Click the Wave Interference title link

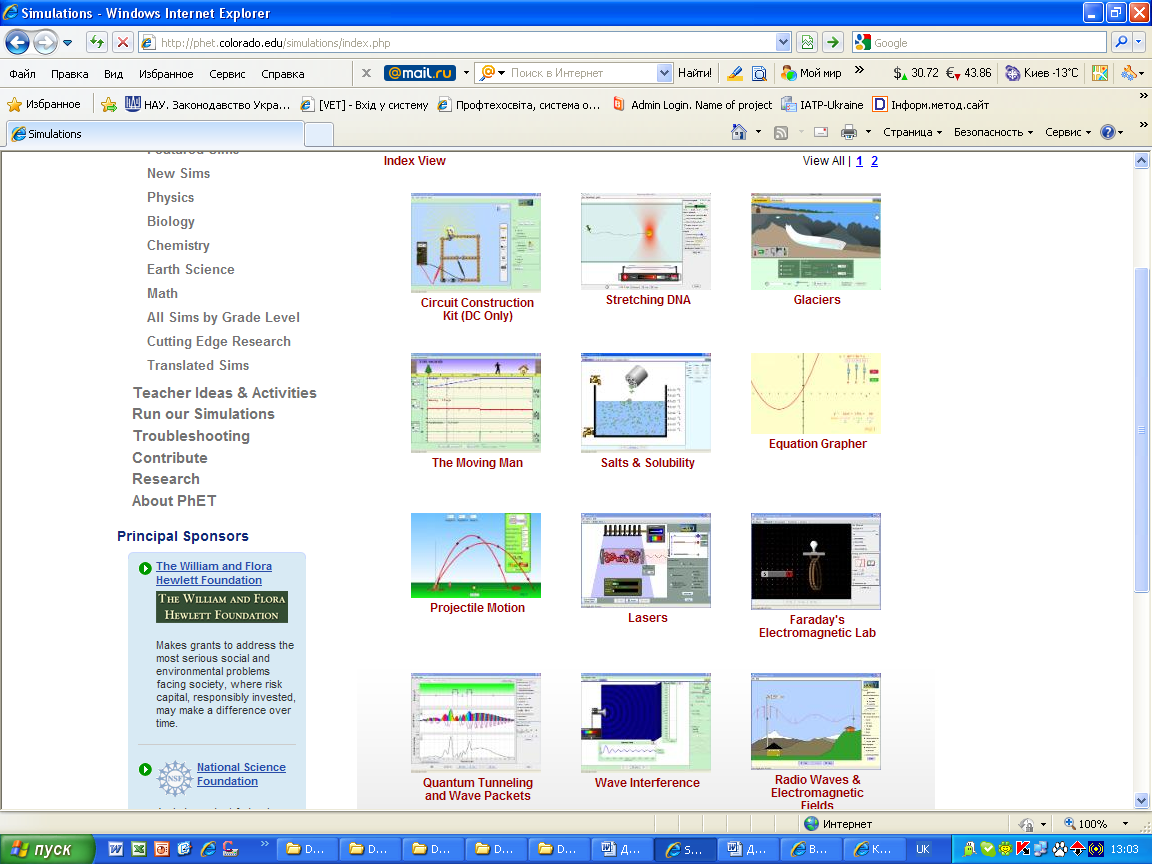coord(647,782)
